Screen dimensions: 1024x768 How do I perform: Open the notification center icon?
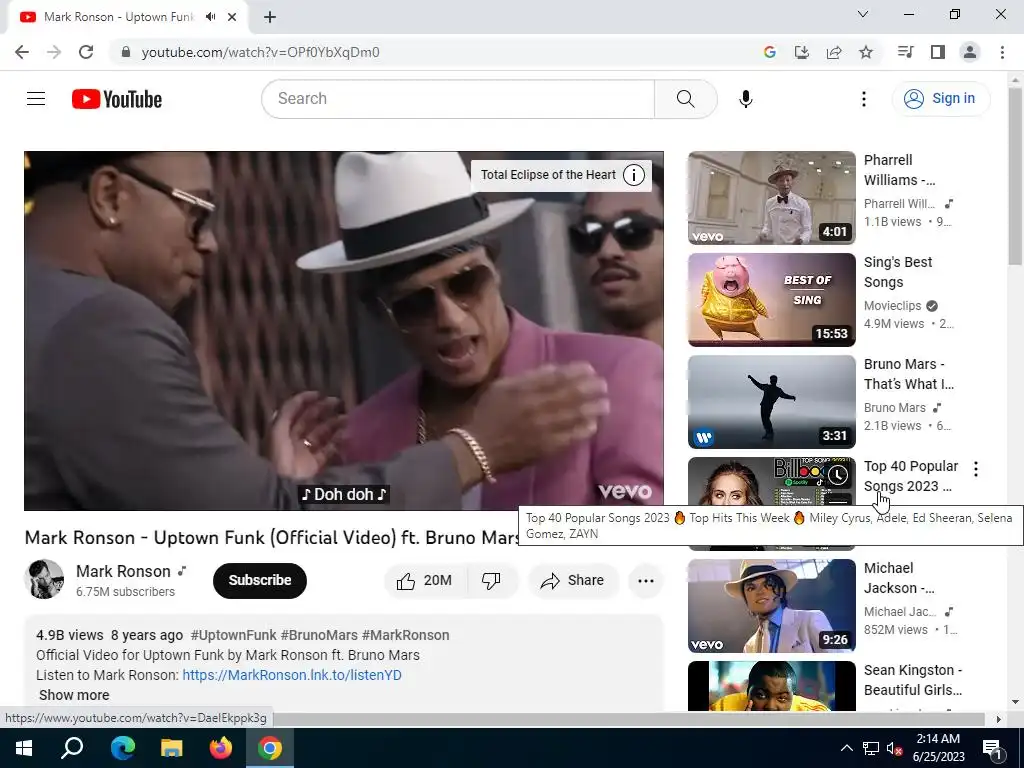pyautogui.click(x=992, y=748)
